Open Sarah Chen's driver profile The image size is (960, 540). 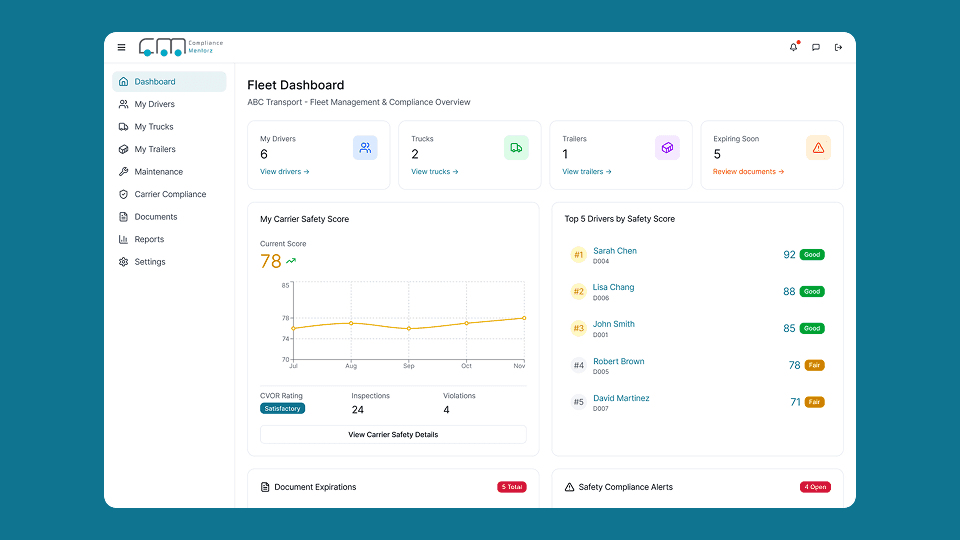pos(614,251)
